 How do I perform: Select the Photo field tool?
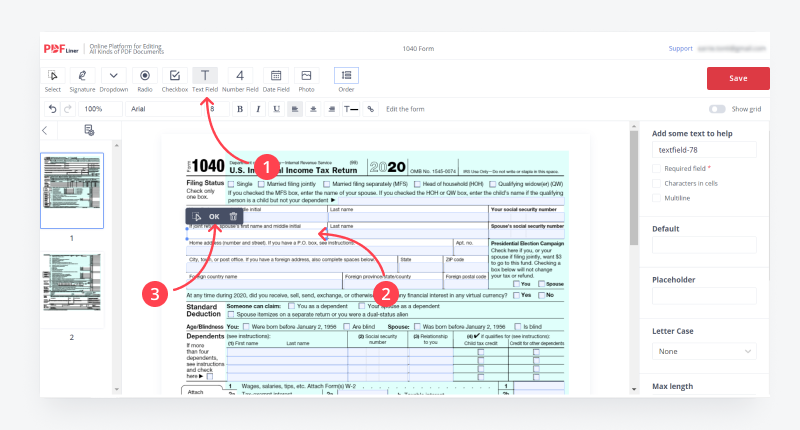coord(306,75)
